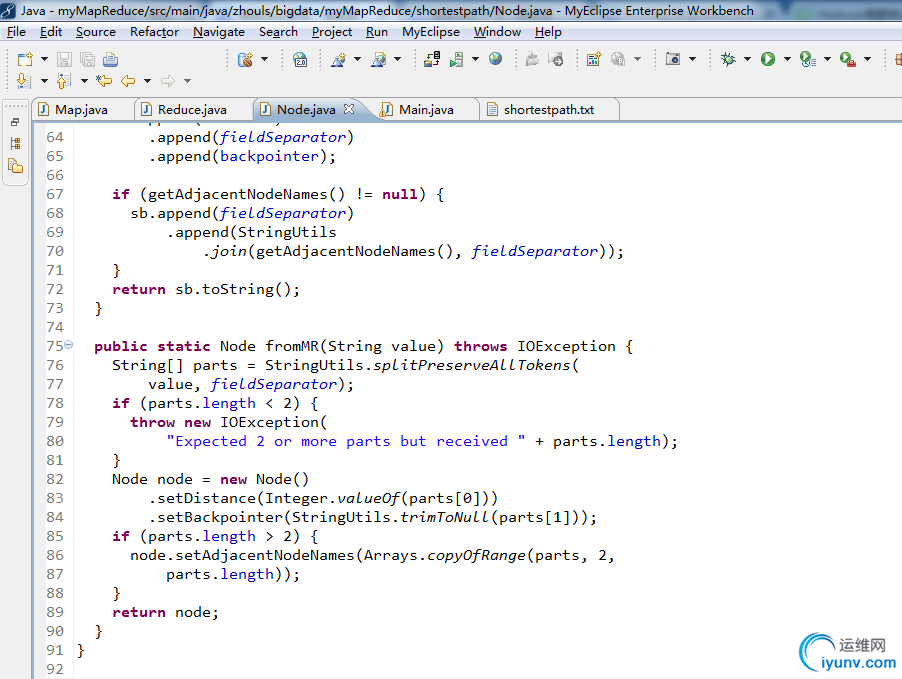
Task: Click the run/stop server icon
Action: 457,59
